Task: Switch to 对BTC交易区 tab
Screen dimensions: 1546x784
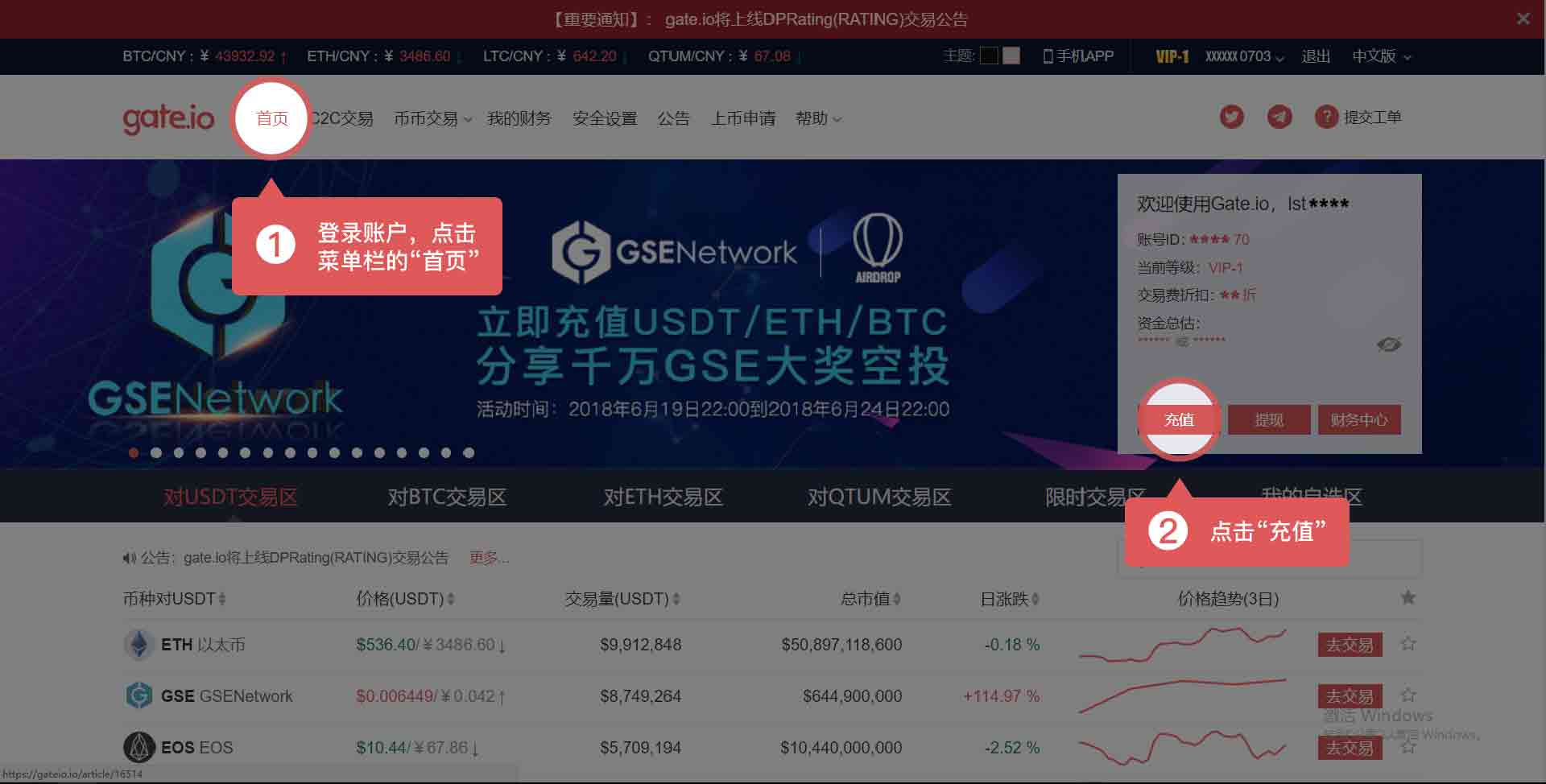Action: tap(447, 497)
